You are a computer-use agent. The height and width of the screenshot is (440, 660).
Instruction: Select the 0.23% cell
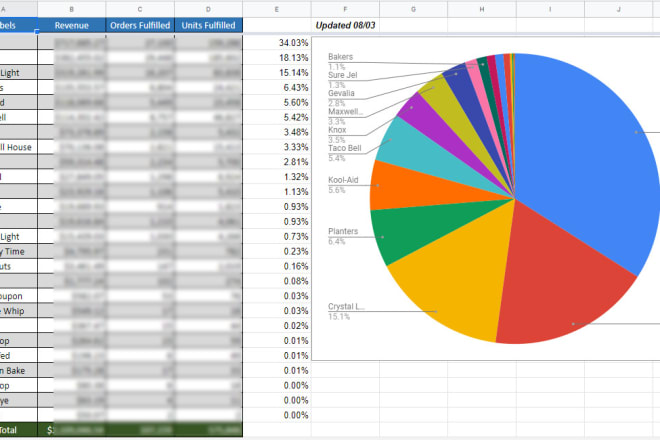coord(277,251)
